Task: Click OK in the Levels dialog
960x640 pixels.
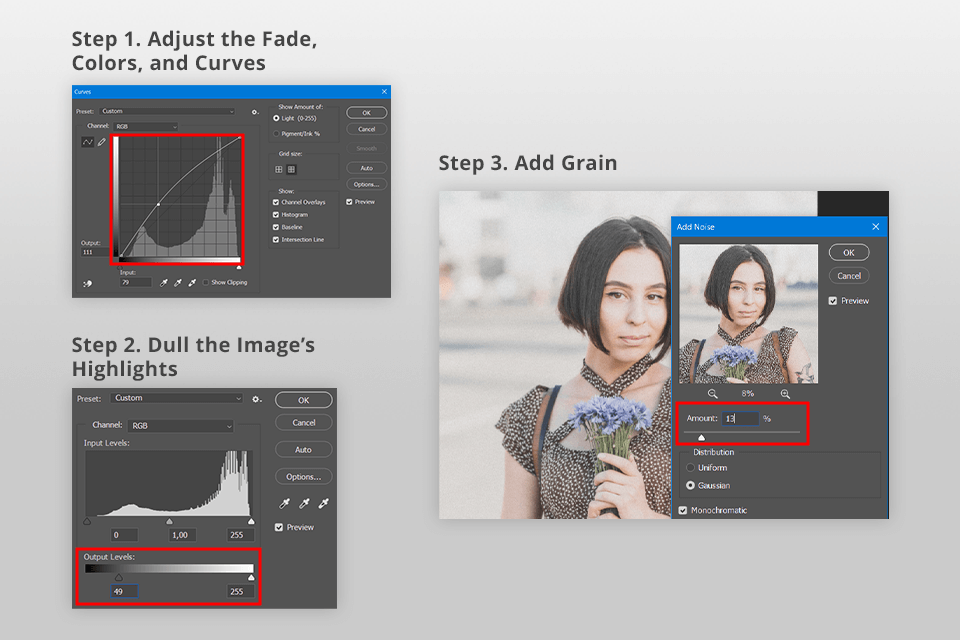Action: click(x=304, y=400)
